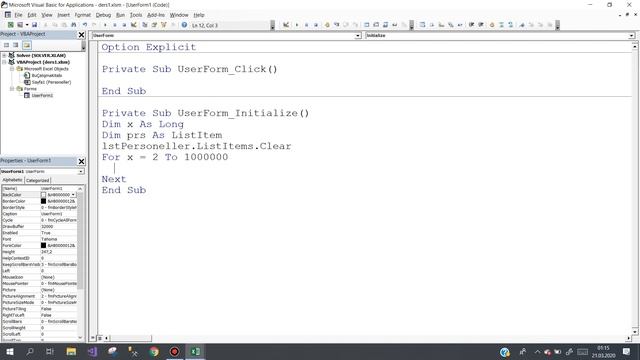This screenshot has height=360, width=640.
Task: Toggle breakpoint with the hand icon on the Debug toolbar
Action: click(327, 25)
